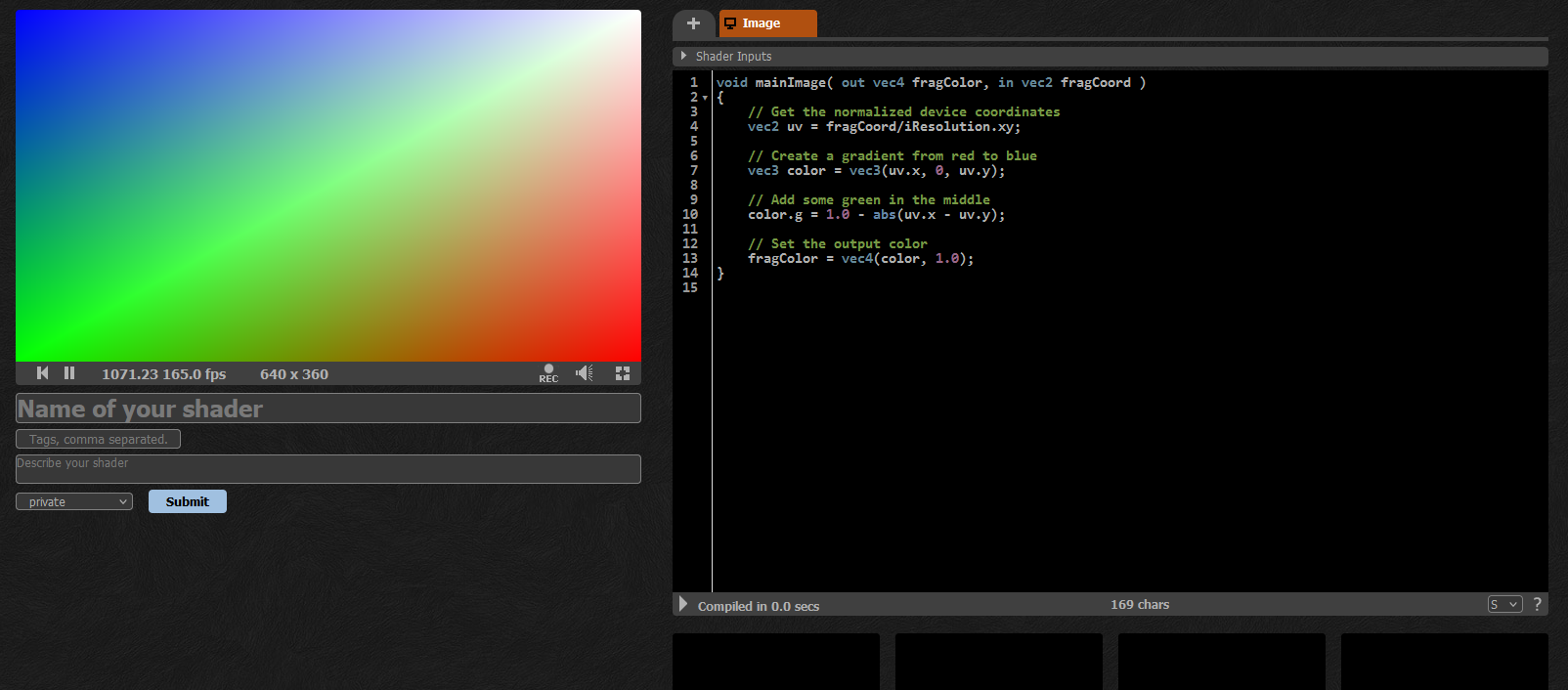Mute the shader audio speaker icon
1568x690 pixels.
[585, 373]
